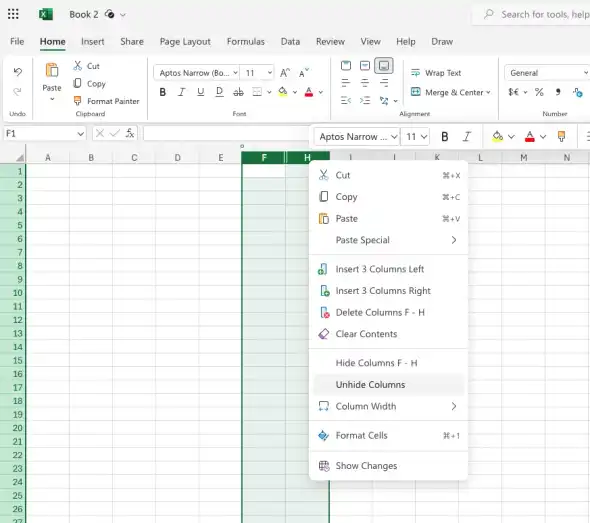The height and width of the screenshot is (523, 590).
Task: Click the Excel logo icon
Action: click(x=46, y=14)
